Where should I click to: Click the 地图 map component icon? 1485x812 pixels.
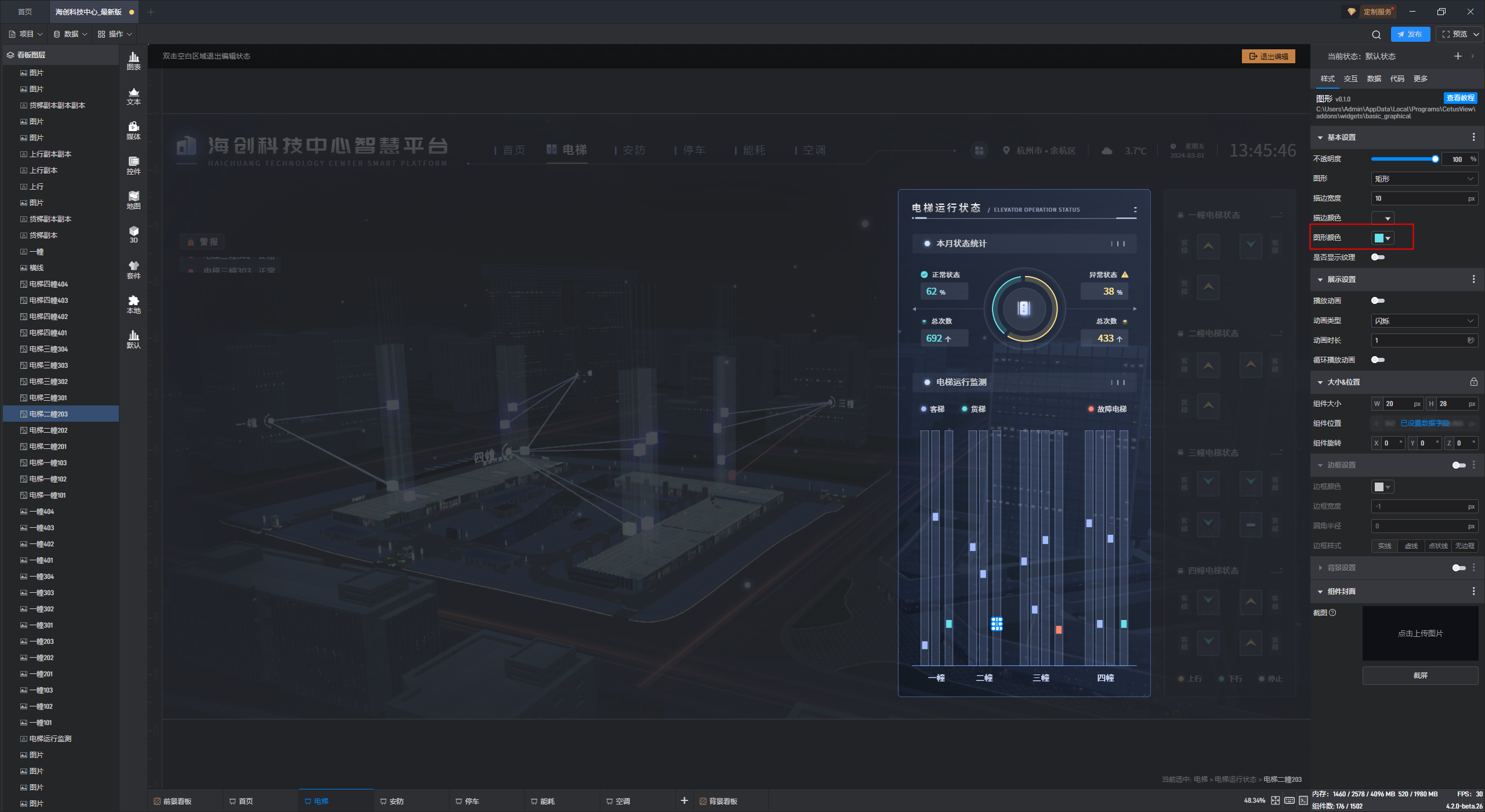point(133,200)
